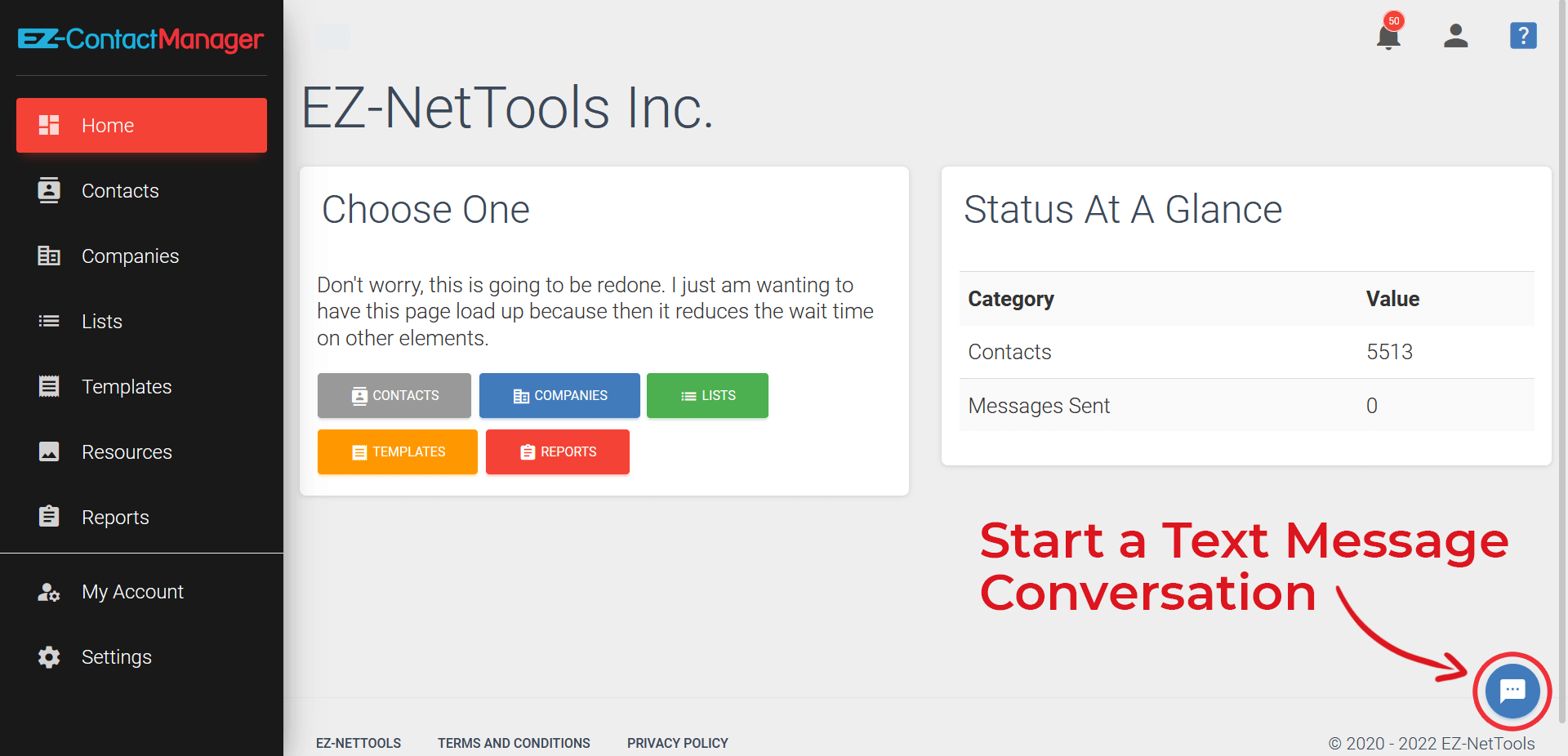This screenshot has width=1568, height=756.
Task: Open Companies in the sidebar menu
Action: [141, 256]
